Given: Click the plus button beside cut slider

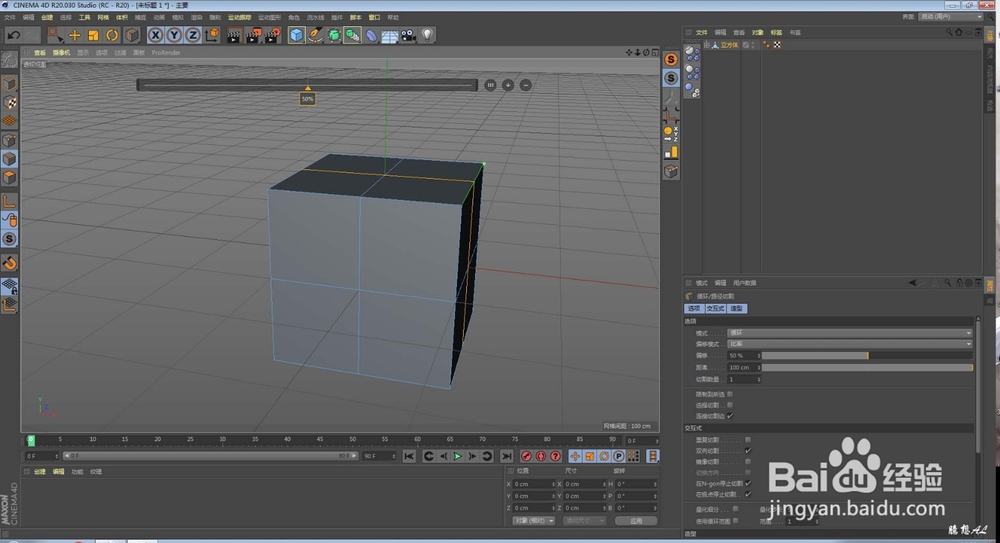Looking at the screenshot, I should point(508,85).
